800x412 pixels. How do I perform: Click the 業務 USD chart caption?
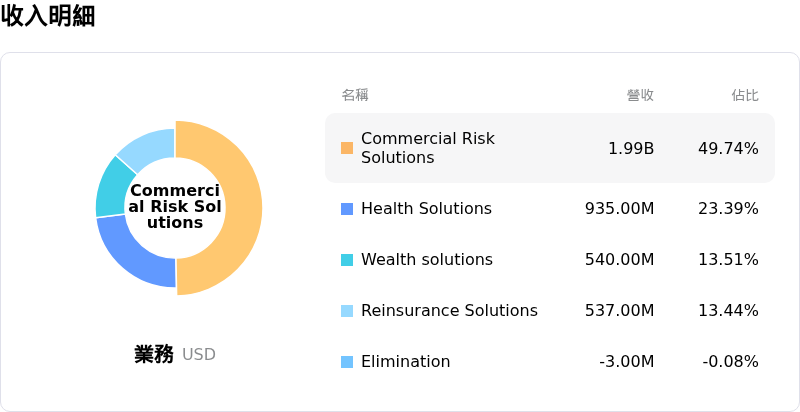pyautogui.click(x=175, y=354)
